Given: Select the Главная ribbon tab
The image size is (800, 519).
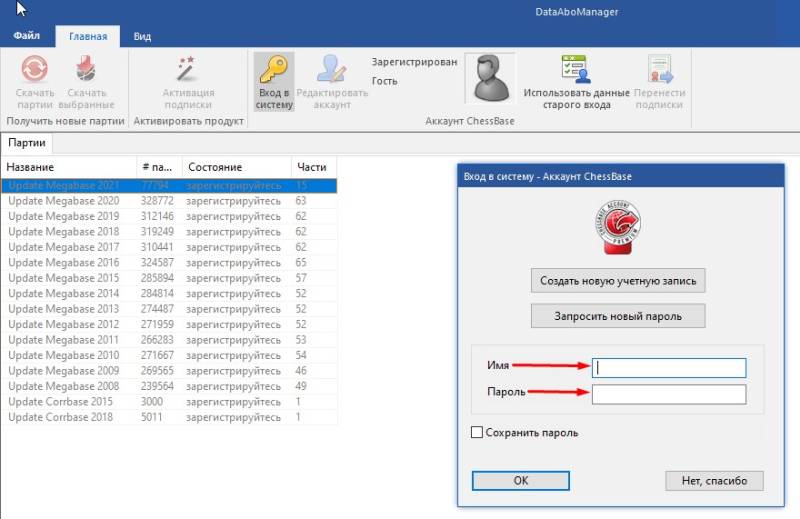Looking at the screenshot, I should 88,36.
